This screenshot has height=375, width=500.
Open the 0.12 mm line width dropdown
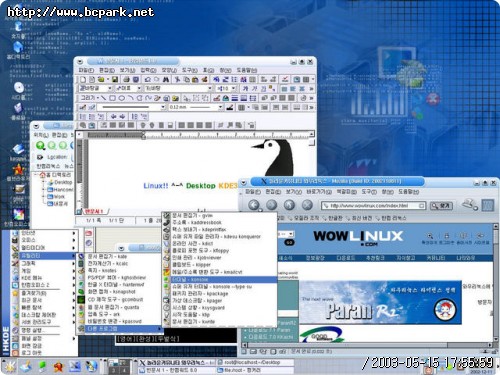point(220,107)
